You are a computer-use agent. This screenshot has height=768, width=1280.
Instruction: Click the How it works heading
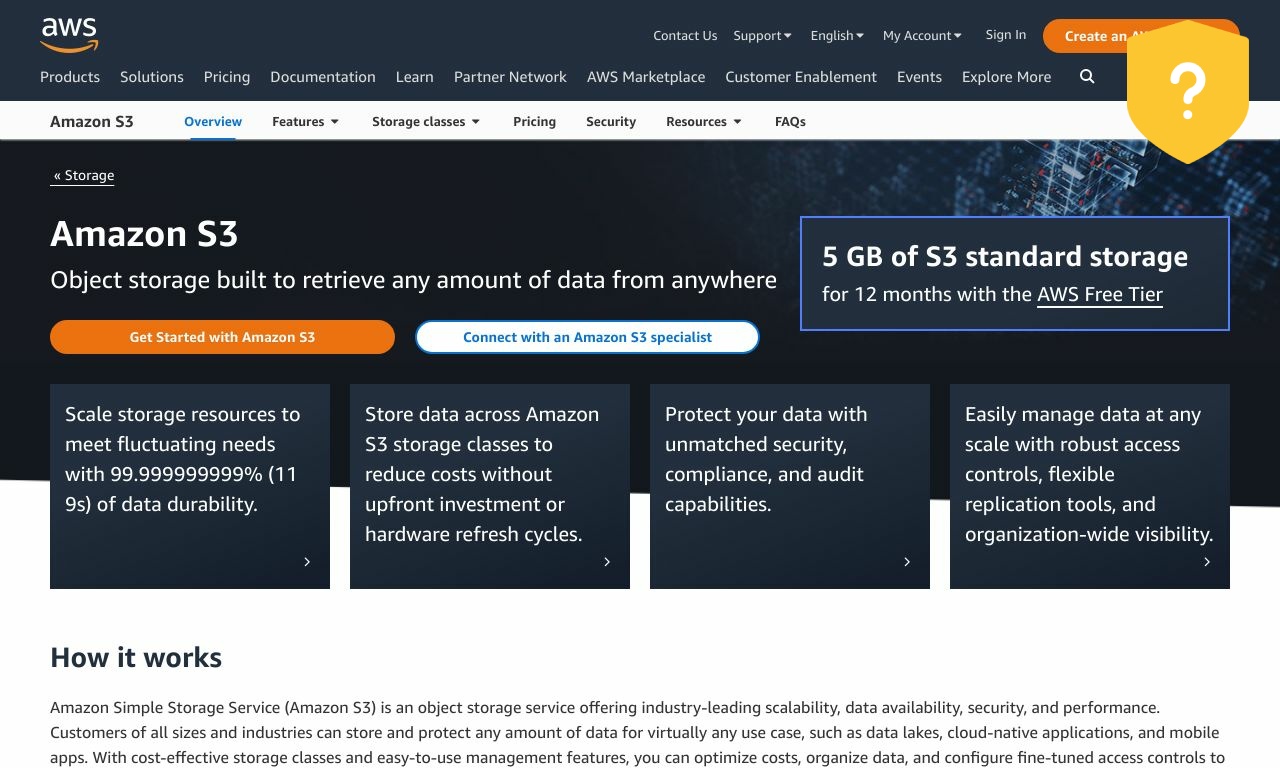[136, 657]
